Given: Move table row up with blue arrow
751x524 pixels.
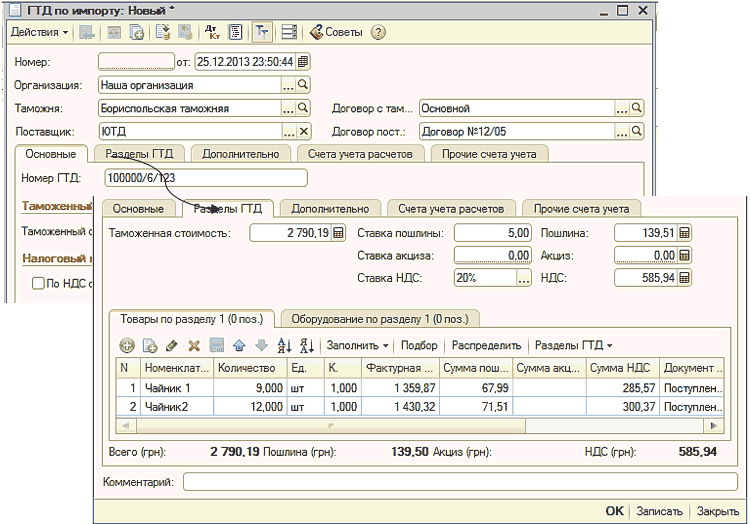Looking at the screenshot, I should [239, 345].
